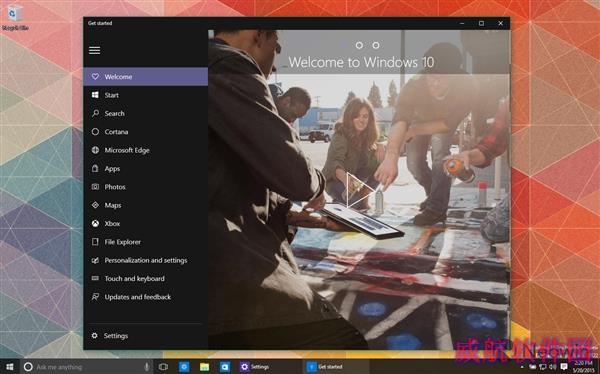Open the volume icon in system tray
The image size is (600, 374).
553,367
